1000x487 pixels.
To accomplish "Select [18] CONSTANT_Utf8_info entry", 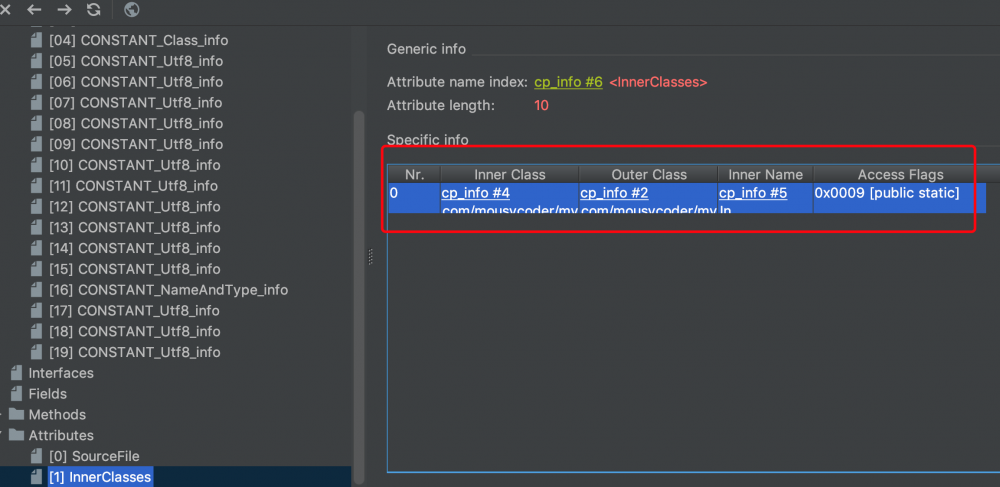I will point(135,331).
